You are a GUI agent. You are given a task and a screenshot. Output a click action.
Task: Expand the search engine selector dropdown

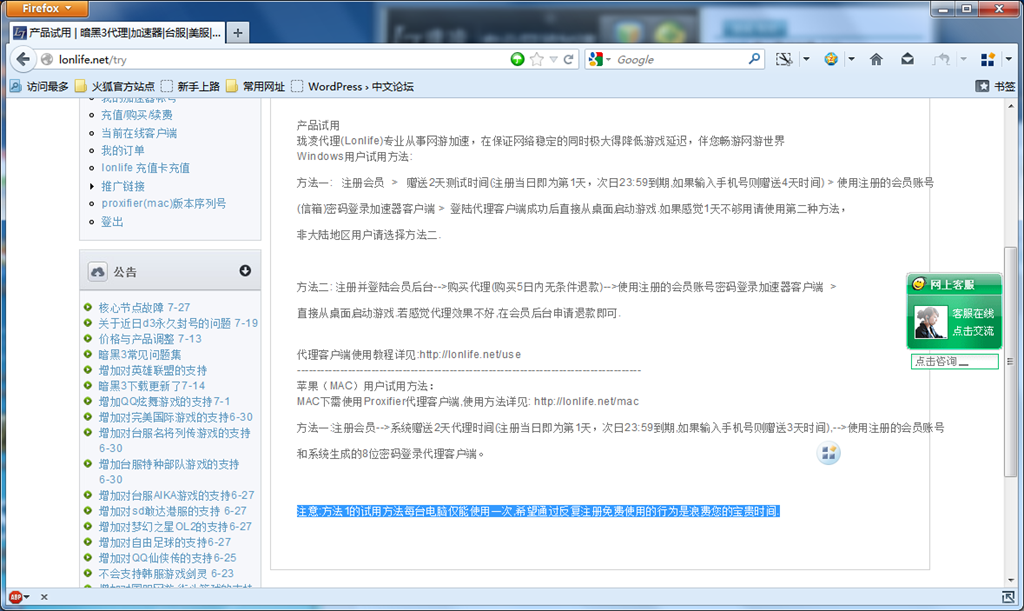tap(600, 59)
